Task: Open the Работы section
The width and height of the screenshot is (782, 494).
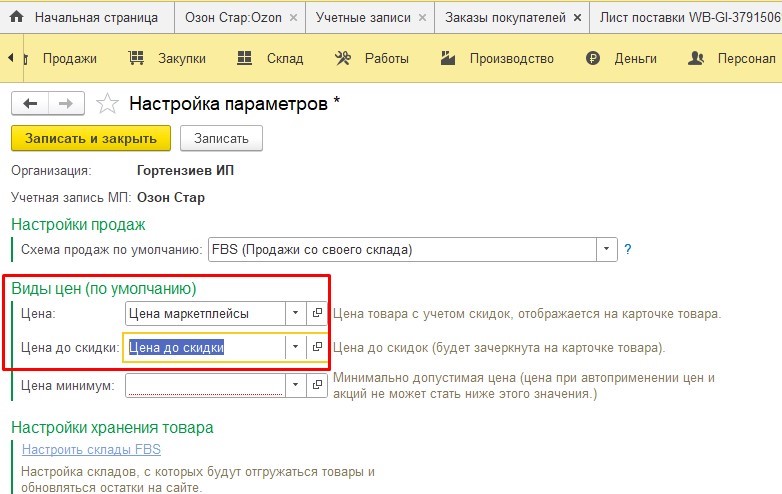Action: 387,58
